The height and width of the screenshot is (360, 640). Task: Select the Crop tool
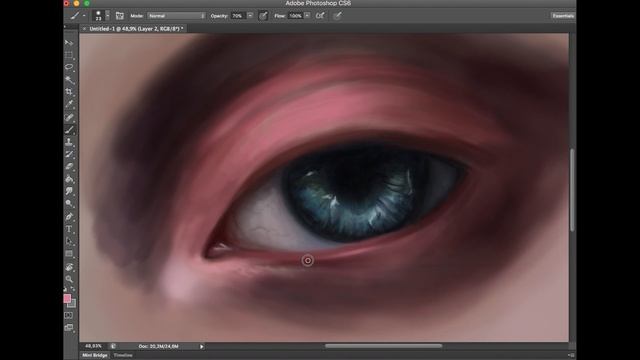coord(69,92)
